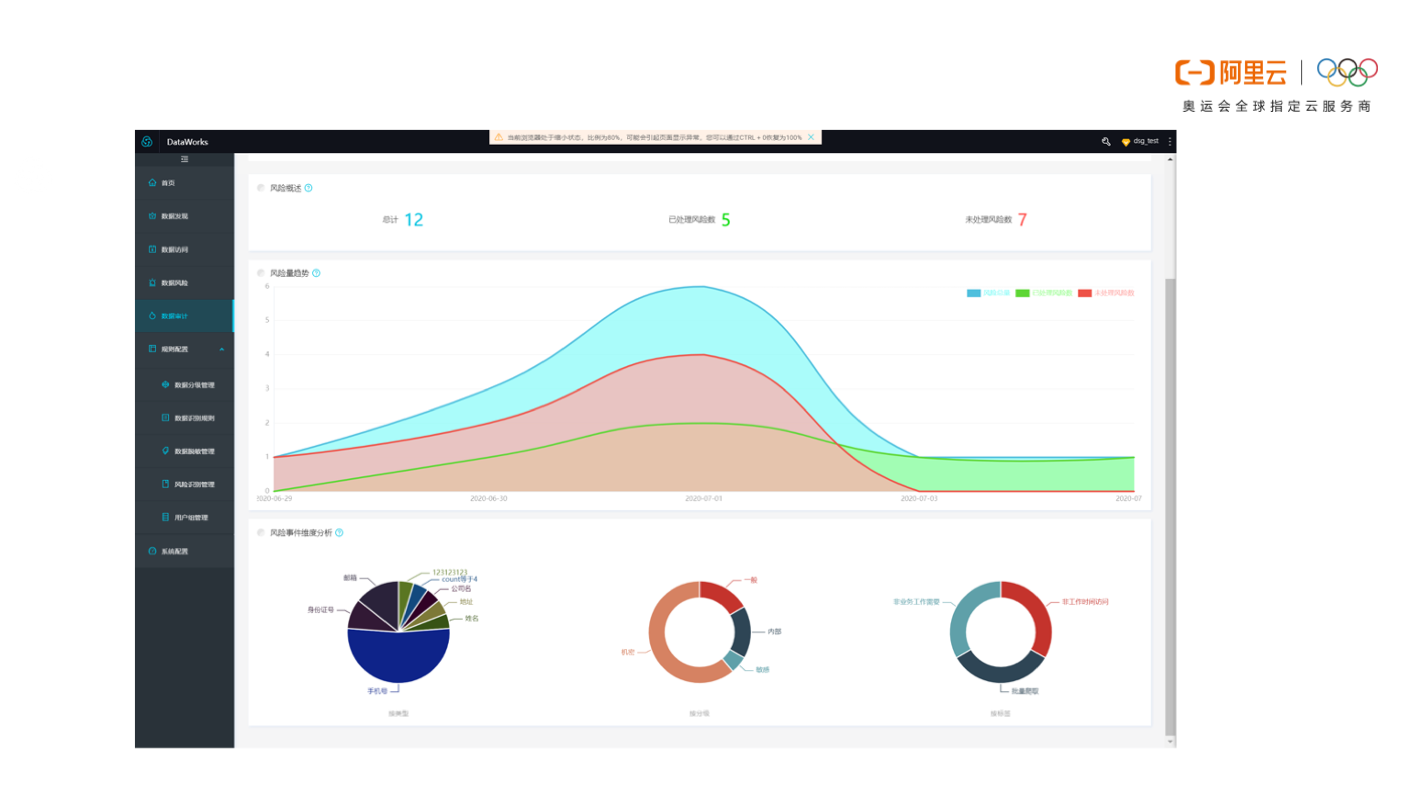Click the 数据审计 droplet icon
Image resolution: width=1422 pixels, height=800 pixels.
[152, 316]
